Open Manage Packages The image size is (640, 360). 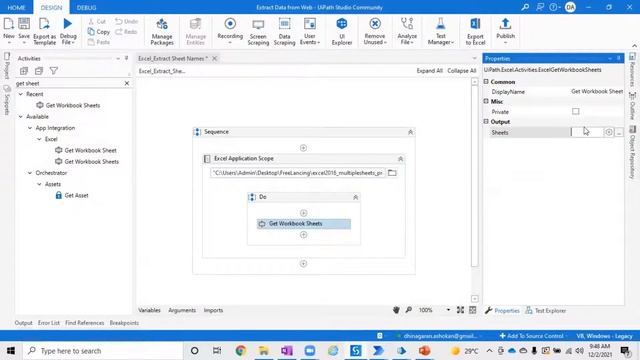coord(162,31)
